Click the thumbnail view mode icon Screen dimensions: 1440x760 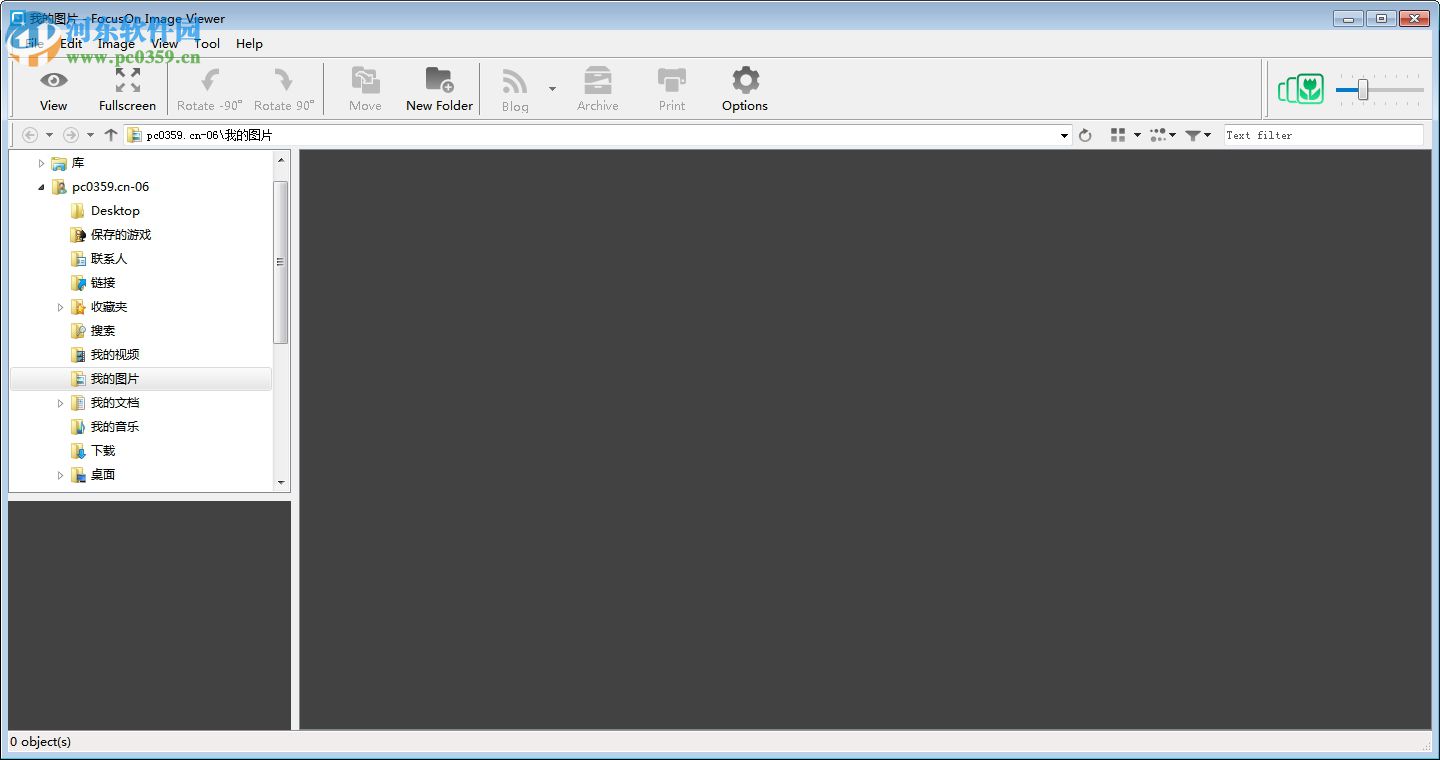click(x=1118, y=134)
